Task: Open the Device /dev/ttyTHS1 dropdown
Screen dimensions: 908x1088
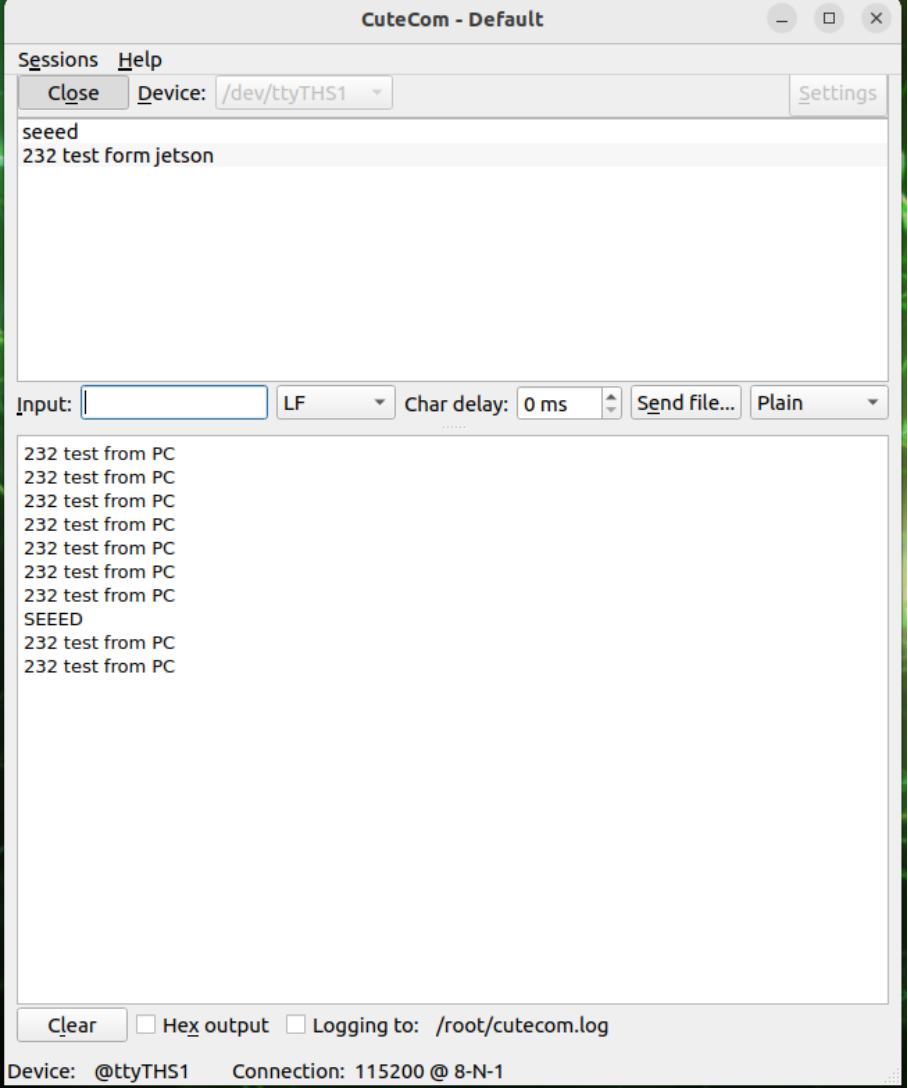Action: (x=304, y=93)
